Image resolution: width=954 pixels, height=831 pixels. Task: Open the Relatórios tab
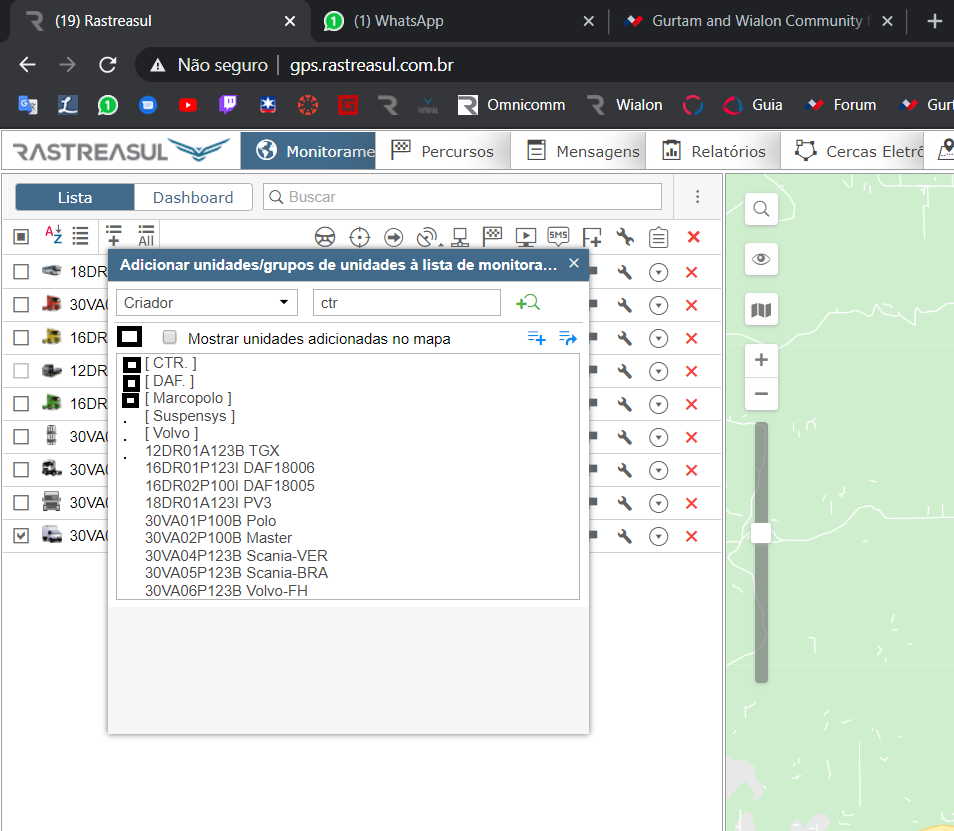click(714, 151)
